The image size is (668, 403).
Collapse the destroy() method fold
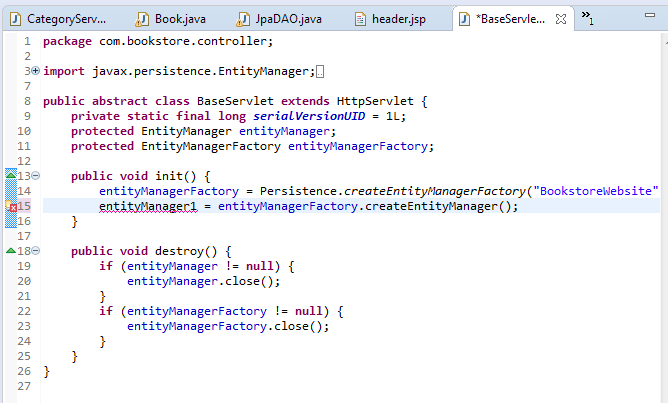36,250
